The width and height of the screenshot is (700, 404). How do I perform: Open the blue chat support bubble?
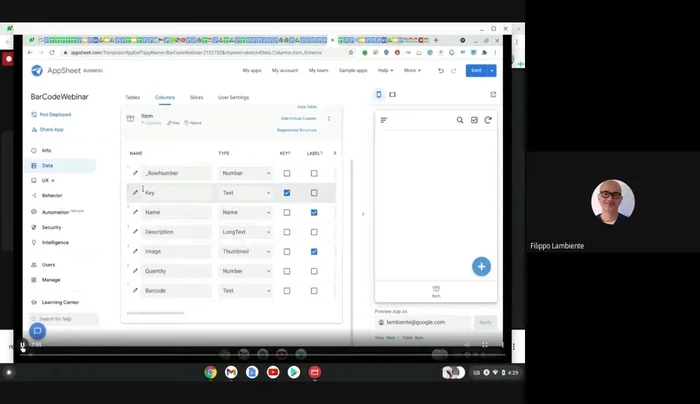click(x=37, y=331)
